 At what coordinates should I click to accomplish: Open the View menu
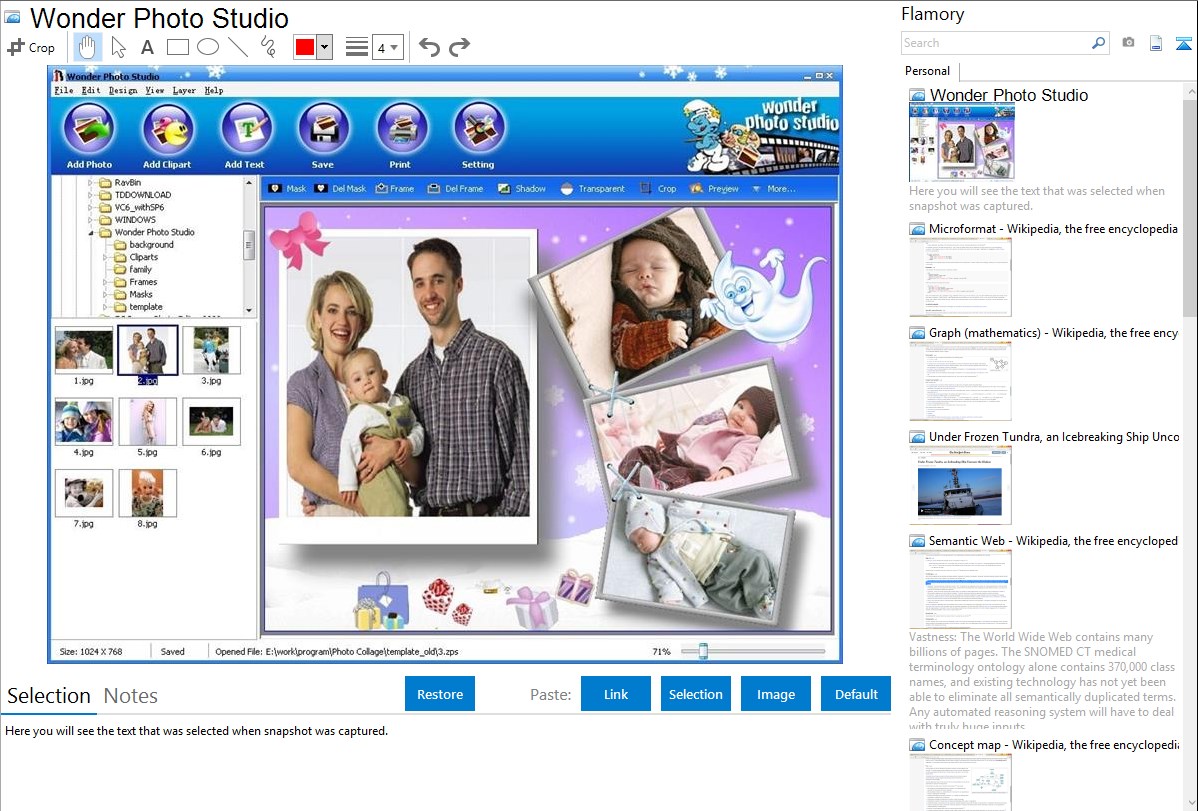[x=154, y=90]
